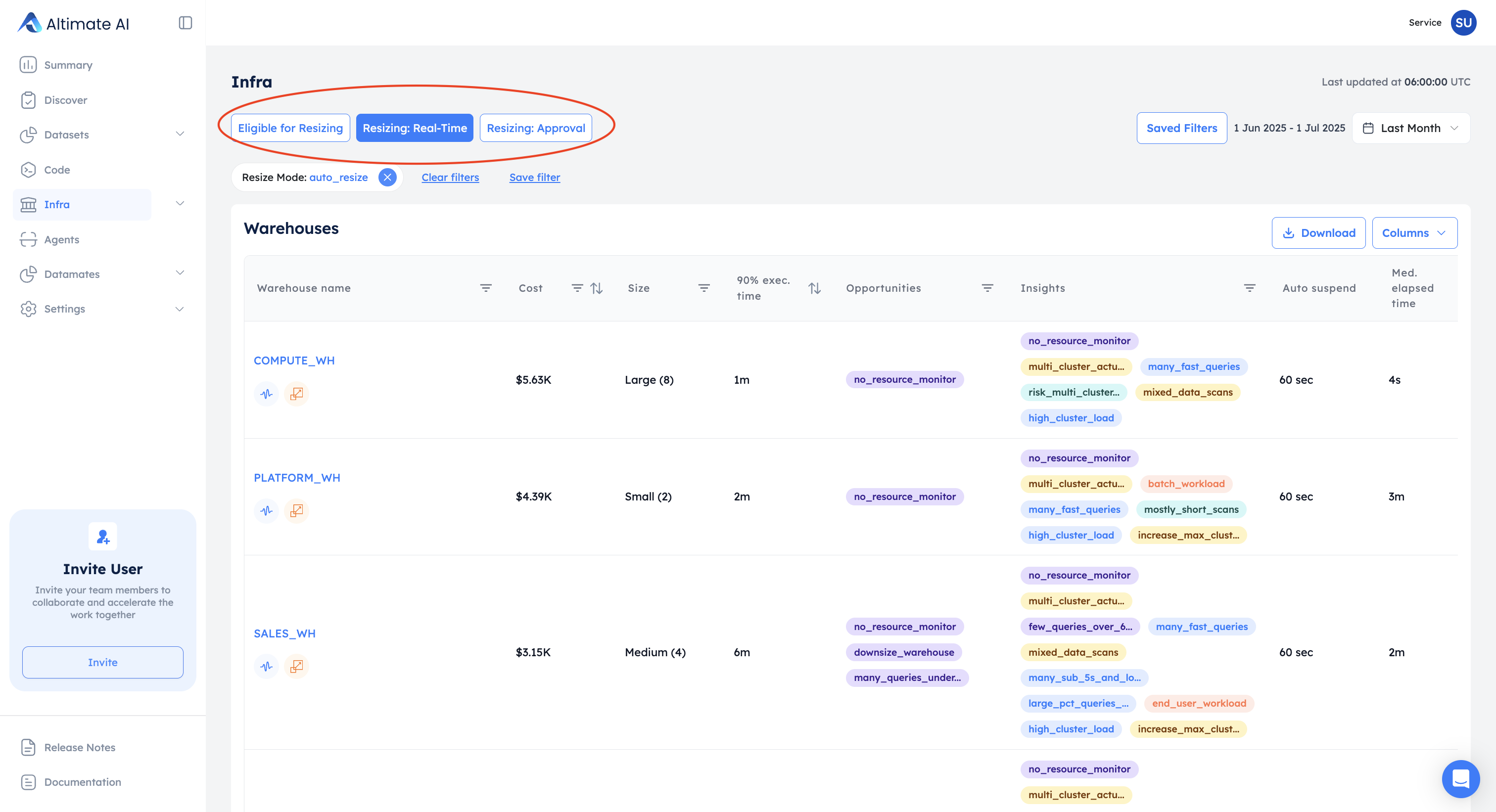Viewport: 1496px width, 812px height.
Task: Open the COMPUTE_WH warehouse link
Action: [294, 361]
